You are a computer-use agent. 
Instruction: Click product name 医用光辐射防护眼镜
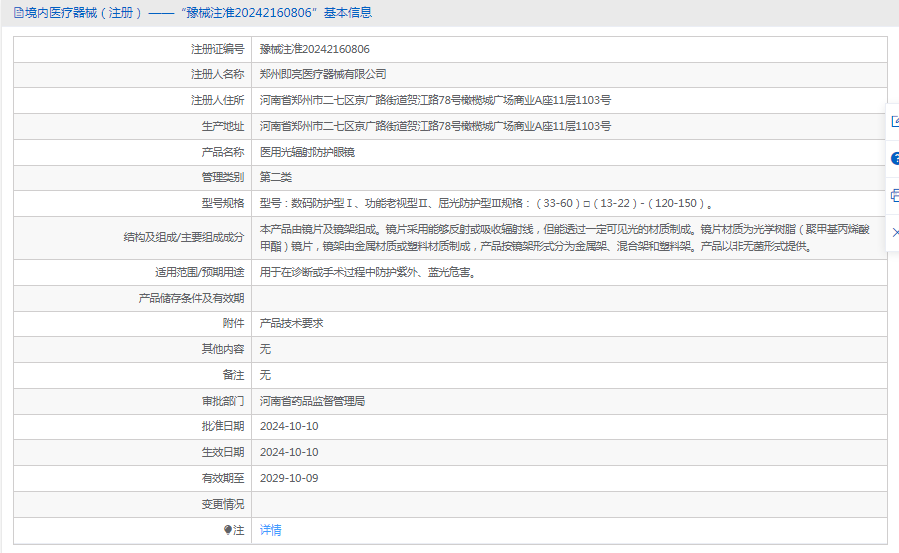[x=307, y=152]
